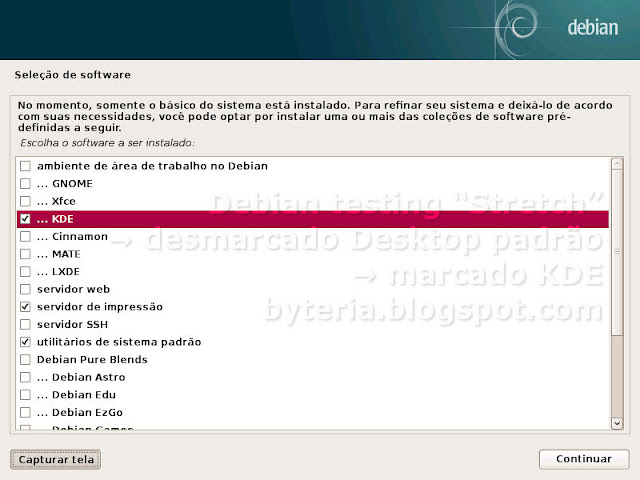Check the Debian Pure Blends checkbox

pos(25,359)
